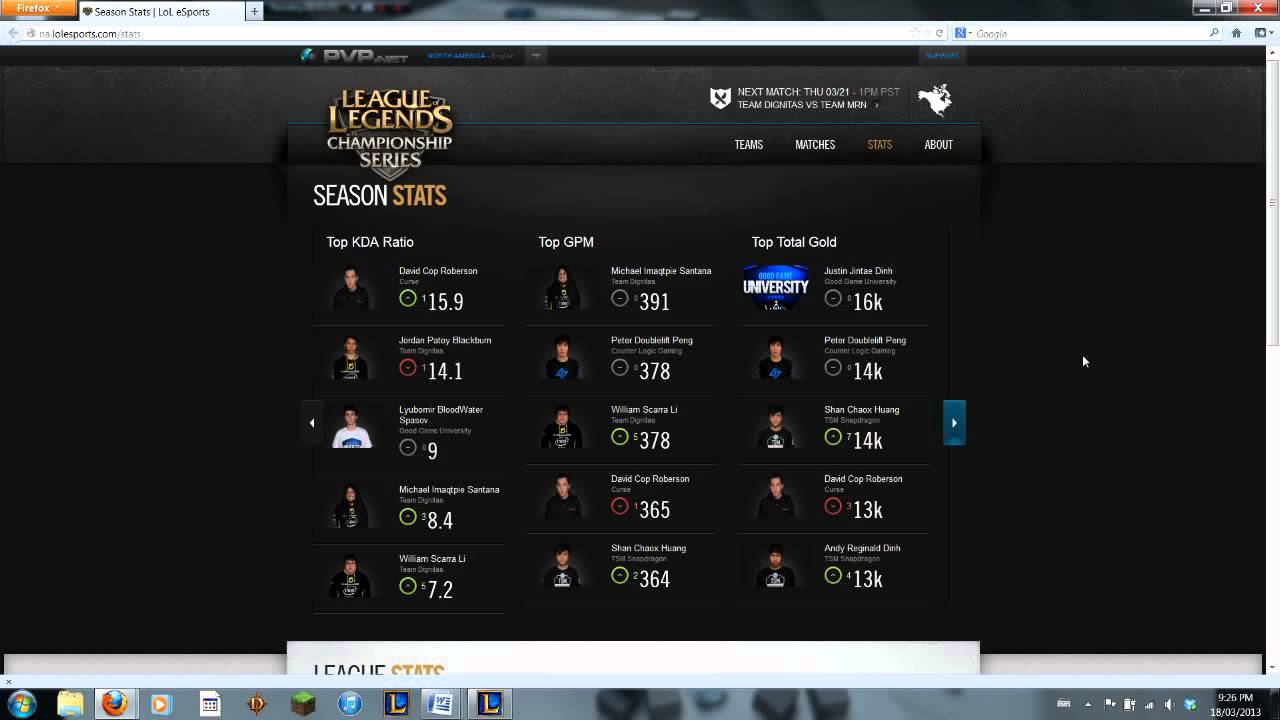Viewport: 1280px width, 720px height.
Task: Open Windows Explorer folder in the taskbar
Action: pos(70,704)
